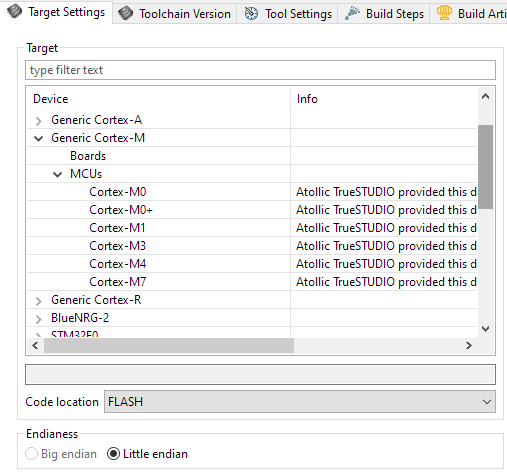Collapse the Generic Cortex-M node
Image resolution: width=507 pixels, height=473 pixels.
click(x=39, y=138)
